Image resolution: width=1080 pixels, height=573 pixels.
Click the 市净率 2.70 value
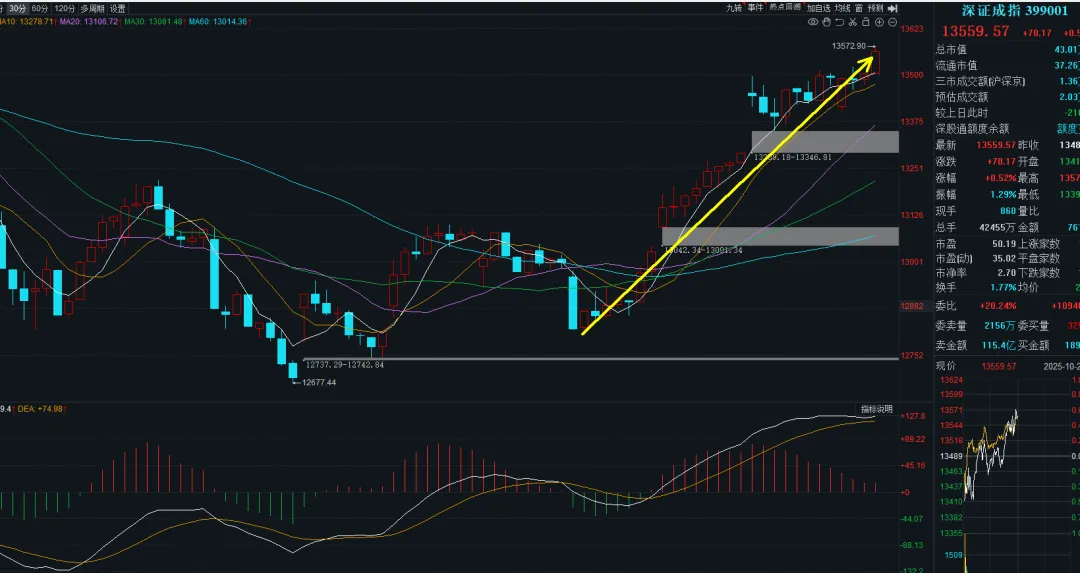tap(1006, 273)
